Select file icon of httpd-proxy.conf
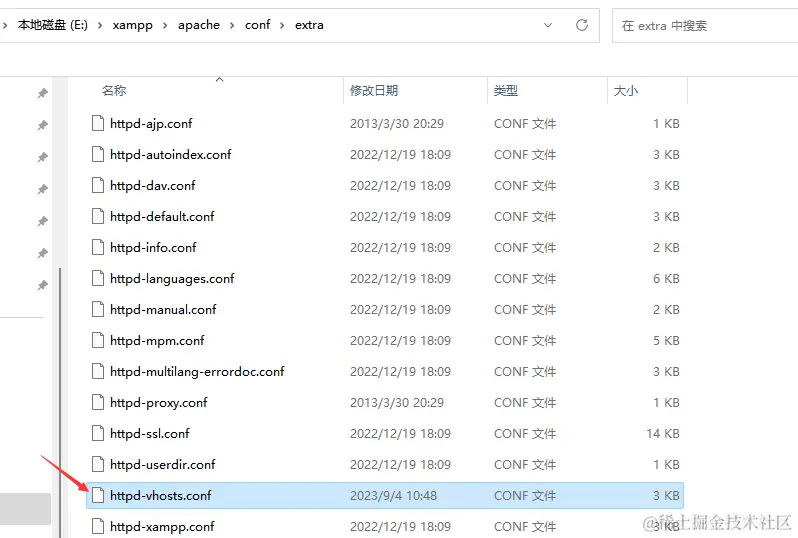Image resolution: width=798 pixels, height=538 pixels. pos(98,403)
